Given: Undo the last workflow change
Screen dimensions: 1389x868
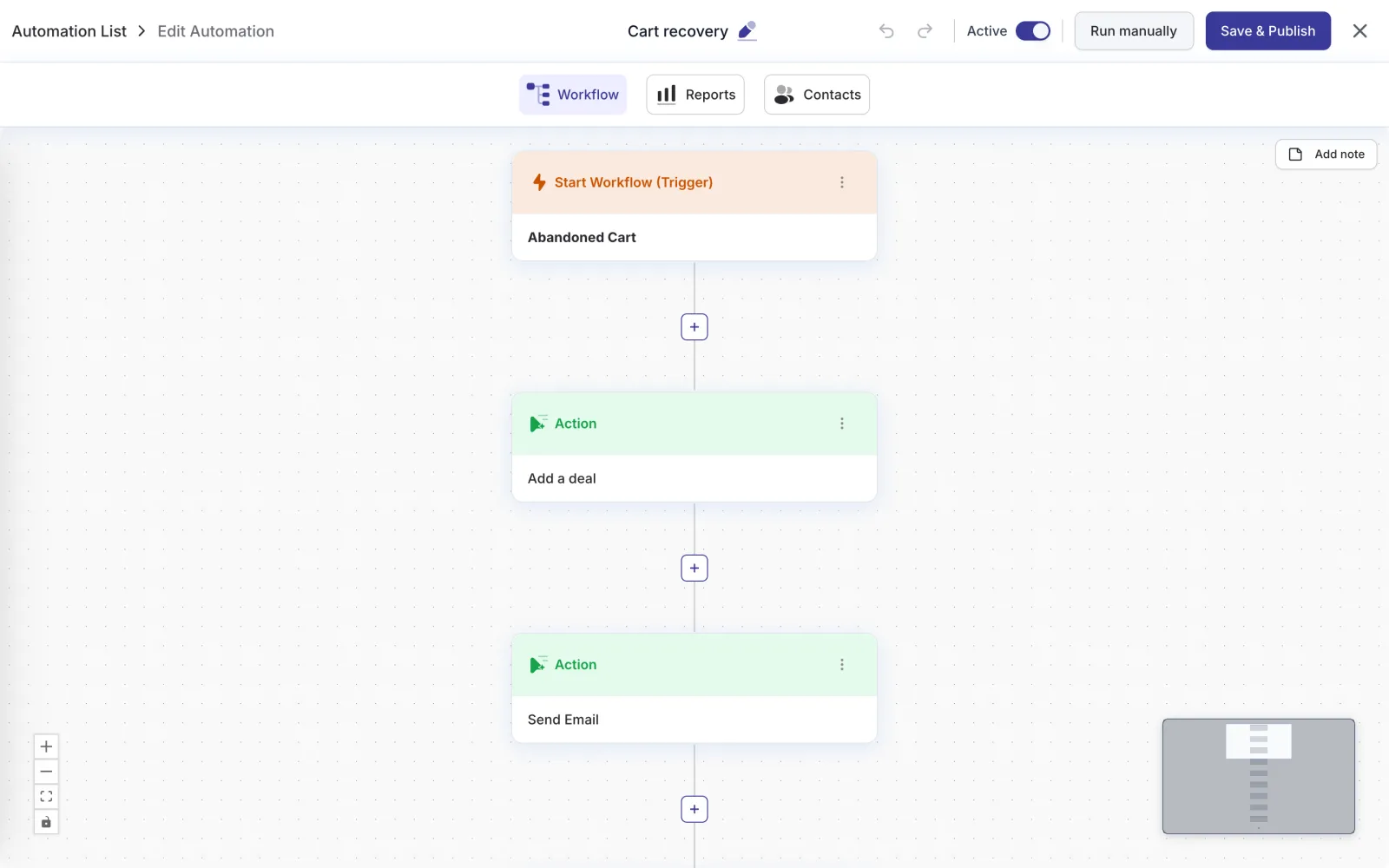Looking at the screenshot, I should [x=886, y=31].
